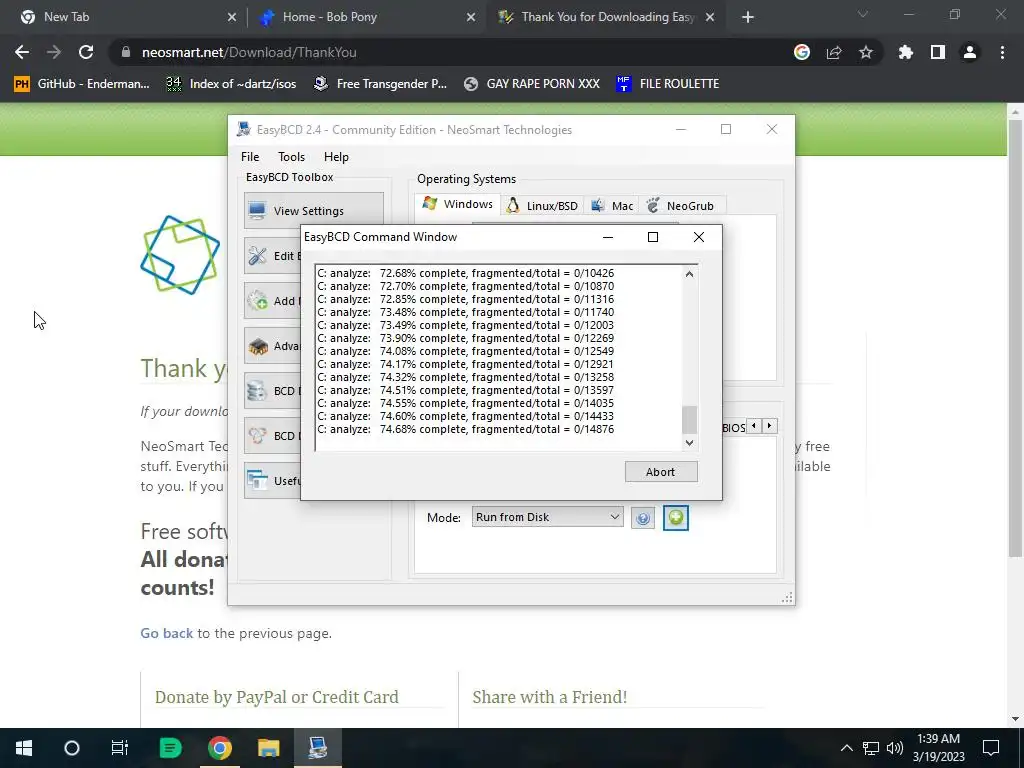Click the Chrome tab search chevron
The width and height of the screenshot is (1024, 768).
point(863,14)
